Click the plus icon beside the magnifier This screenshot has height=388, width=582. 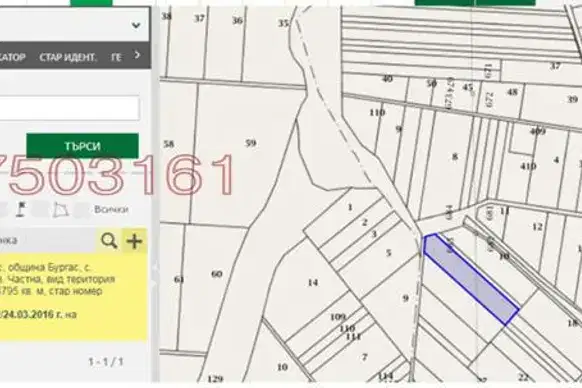pyautogui.click(x=134, y=241)
